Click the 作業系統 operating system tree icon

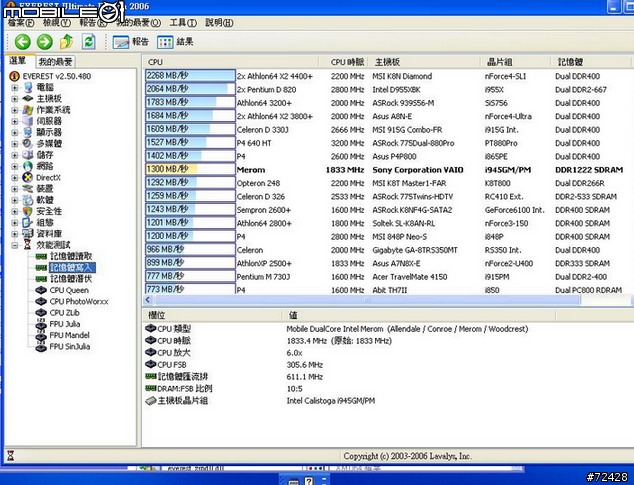coord(28,110)
